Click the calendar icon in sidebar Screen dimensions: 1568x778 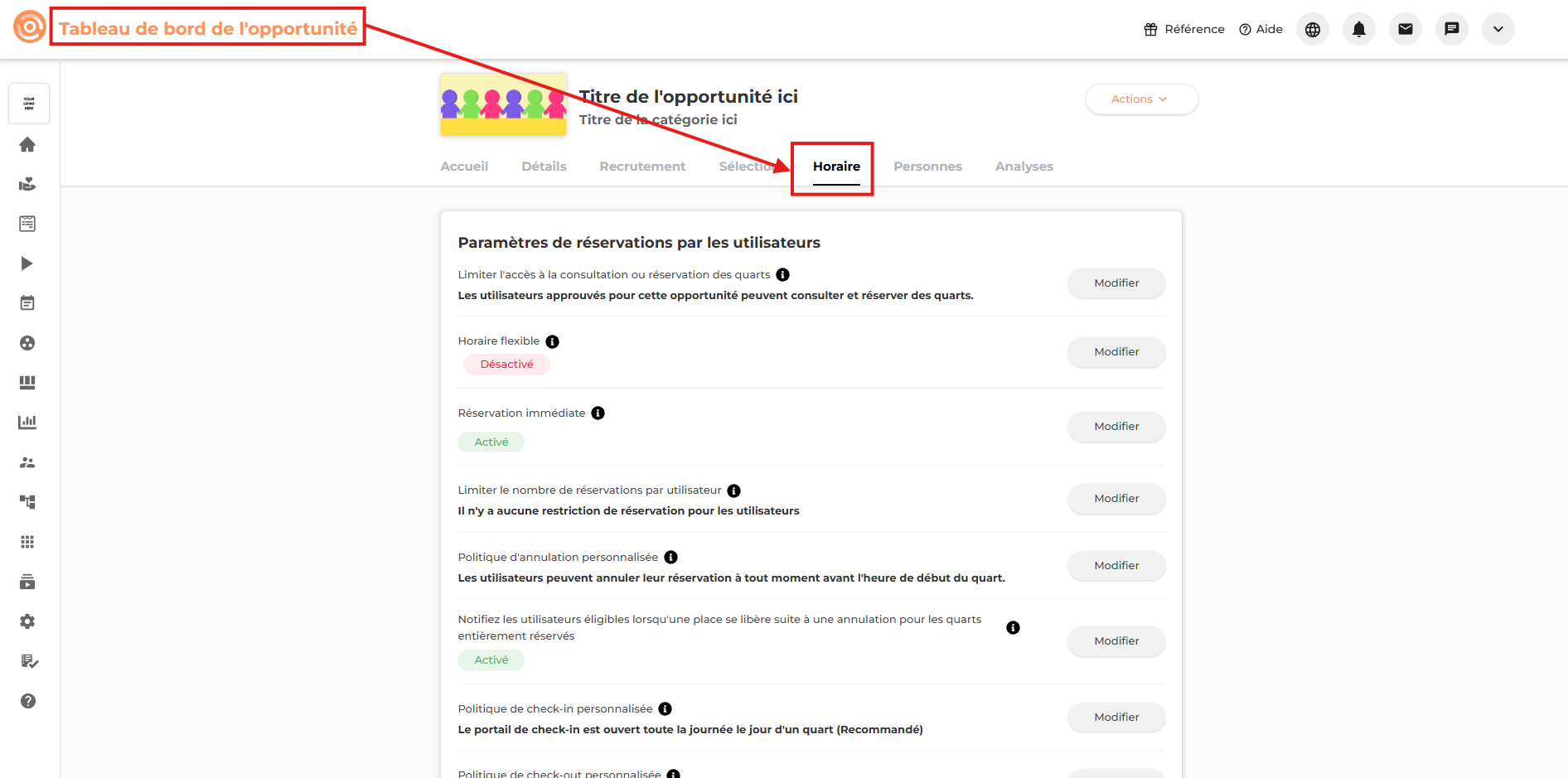[27, 303]
